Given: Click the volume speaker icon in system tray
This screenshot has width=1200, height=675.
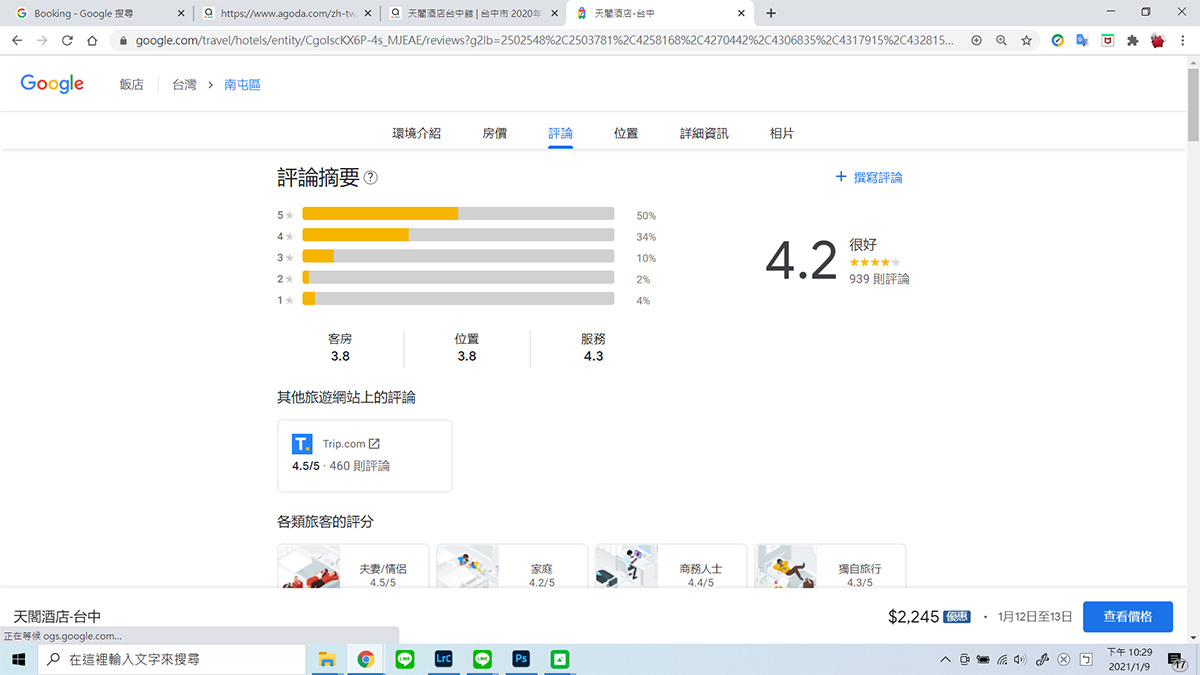Looking at the screenshot, I should 1019,659.
